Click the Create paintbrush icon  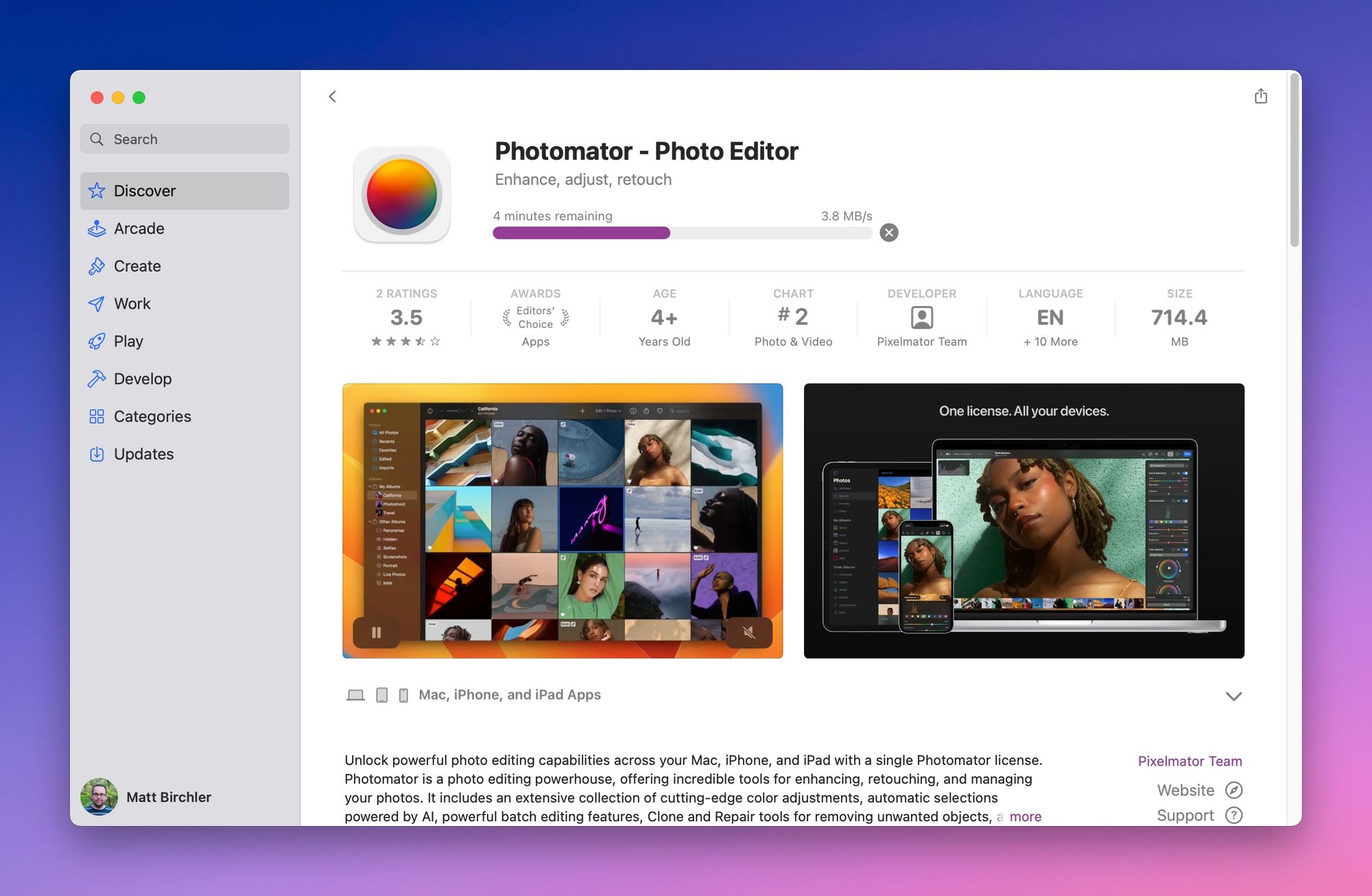click(97, 266)
